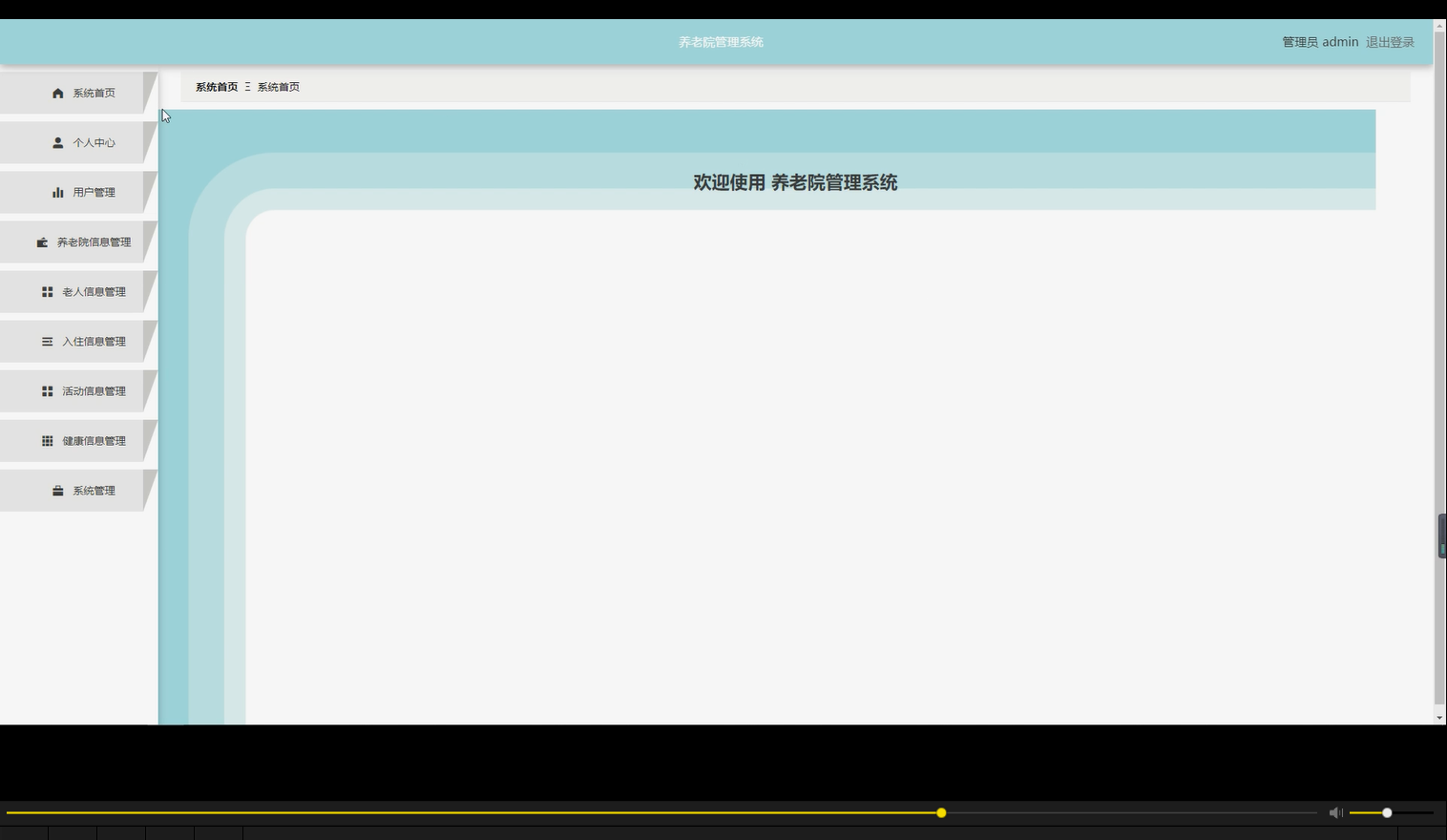Image resolution: width=1447 pixels, height=840 pixels.
Task: Click the list icon beside 入住信息管理
Action: click(x=47, y=342)
